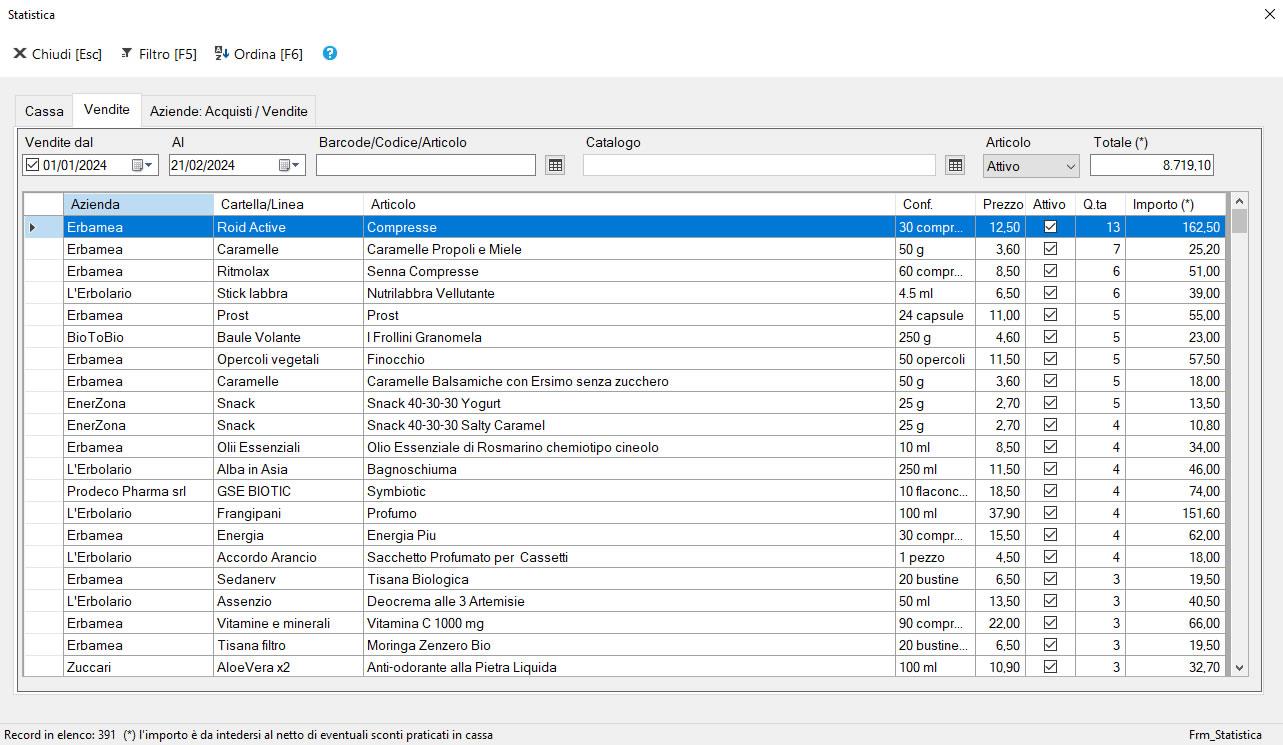Screen dimensions: 1283x745
Task: Toggle Attivo checkbox for Finocchio row
Action: point(1050,359)
